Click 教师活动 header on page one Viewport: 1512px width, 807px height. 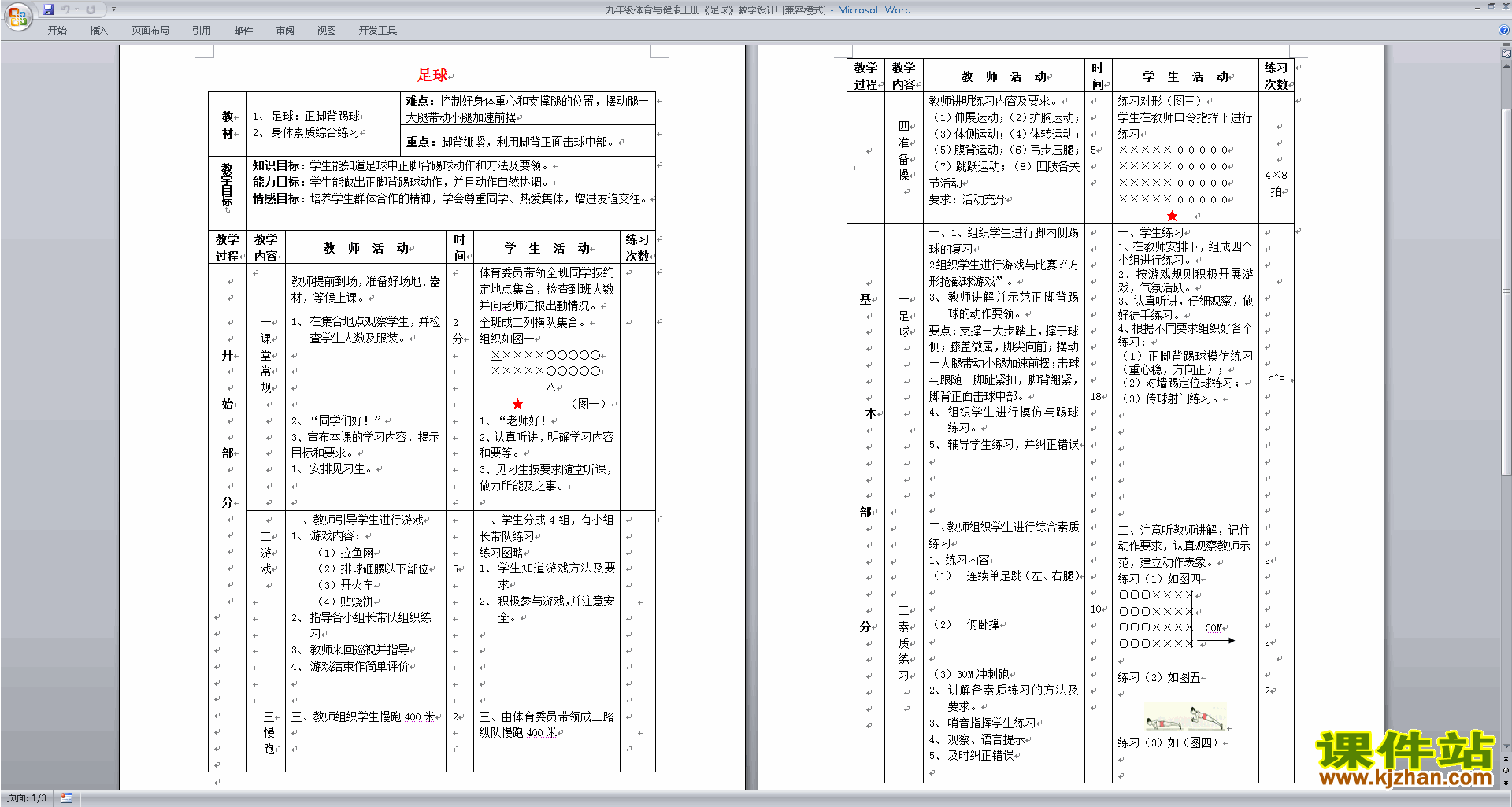click(366, 248)
